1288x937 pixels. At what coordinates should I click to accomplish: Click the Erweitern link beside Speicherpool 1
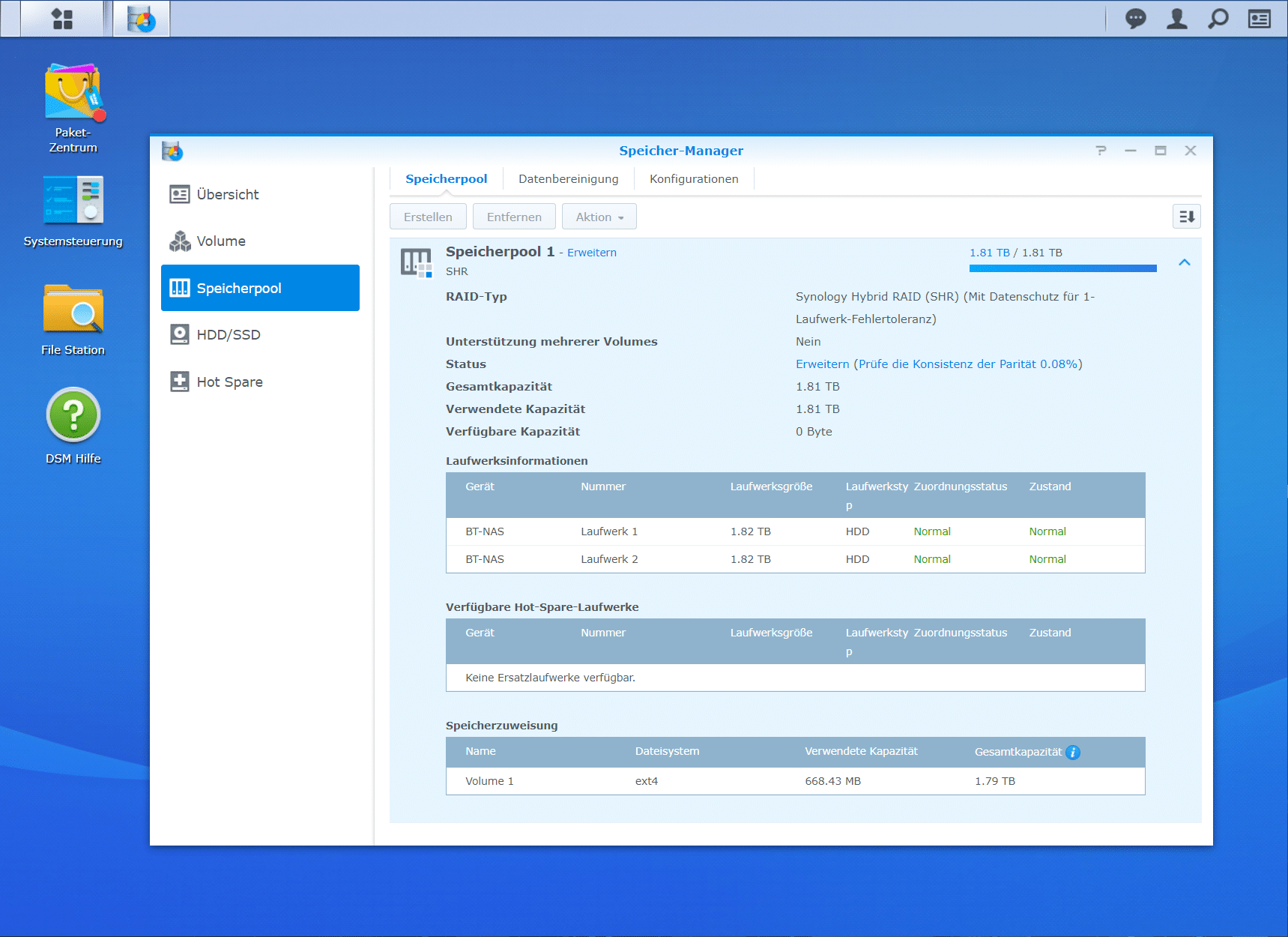pos(591,253)
